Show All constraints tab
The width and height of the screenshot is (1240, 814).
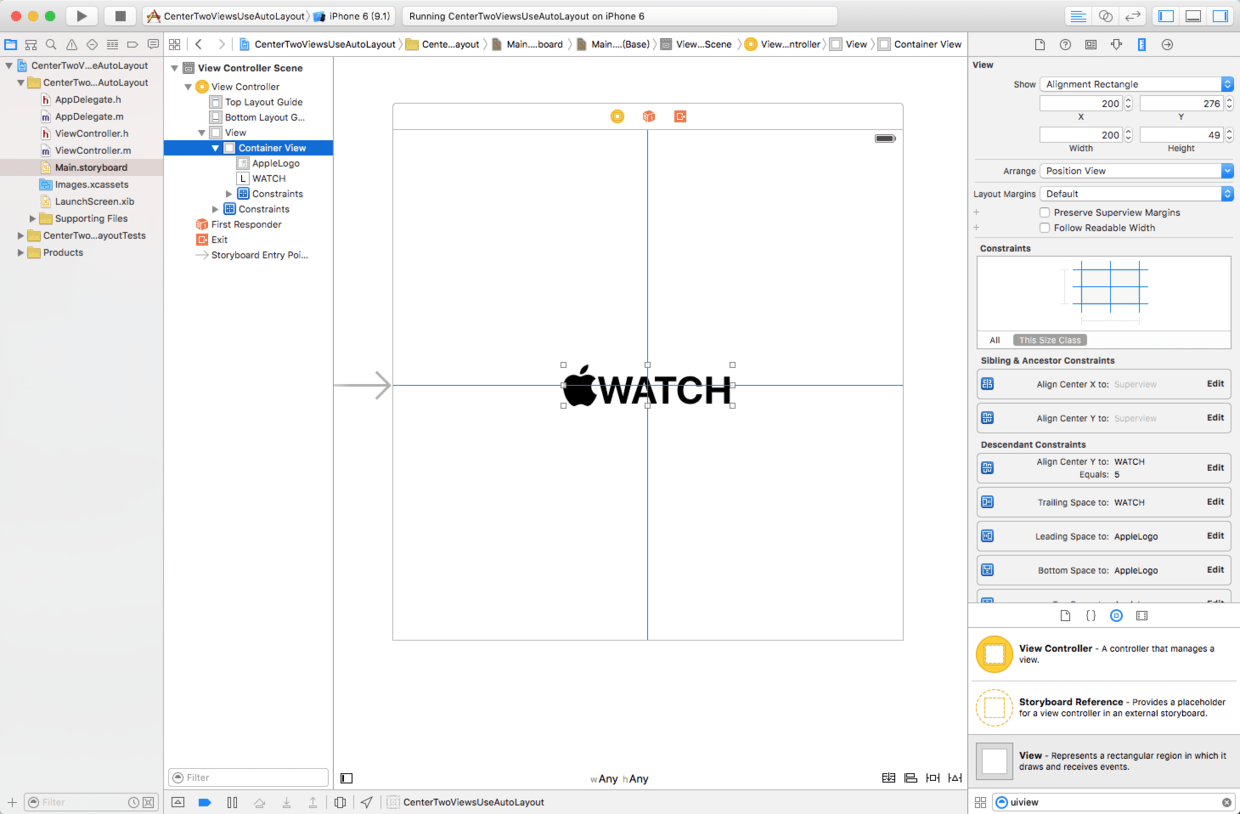[995, 340]
